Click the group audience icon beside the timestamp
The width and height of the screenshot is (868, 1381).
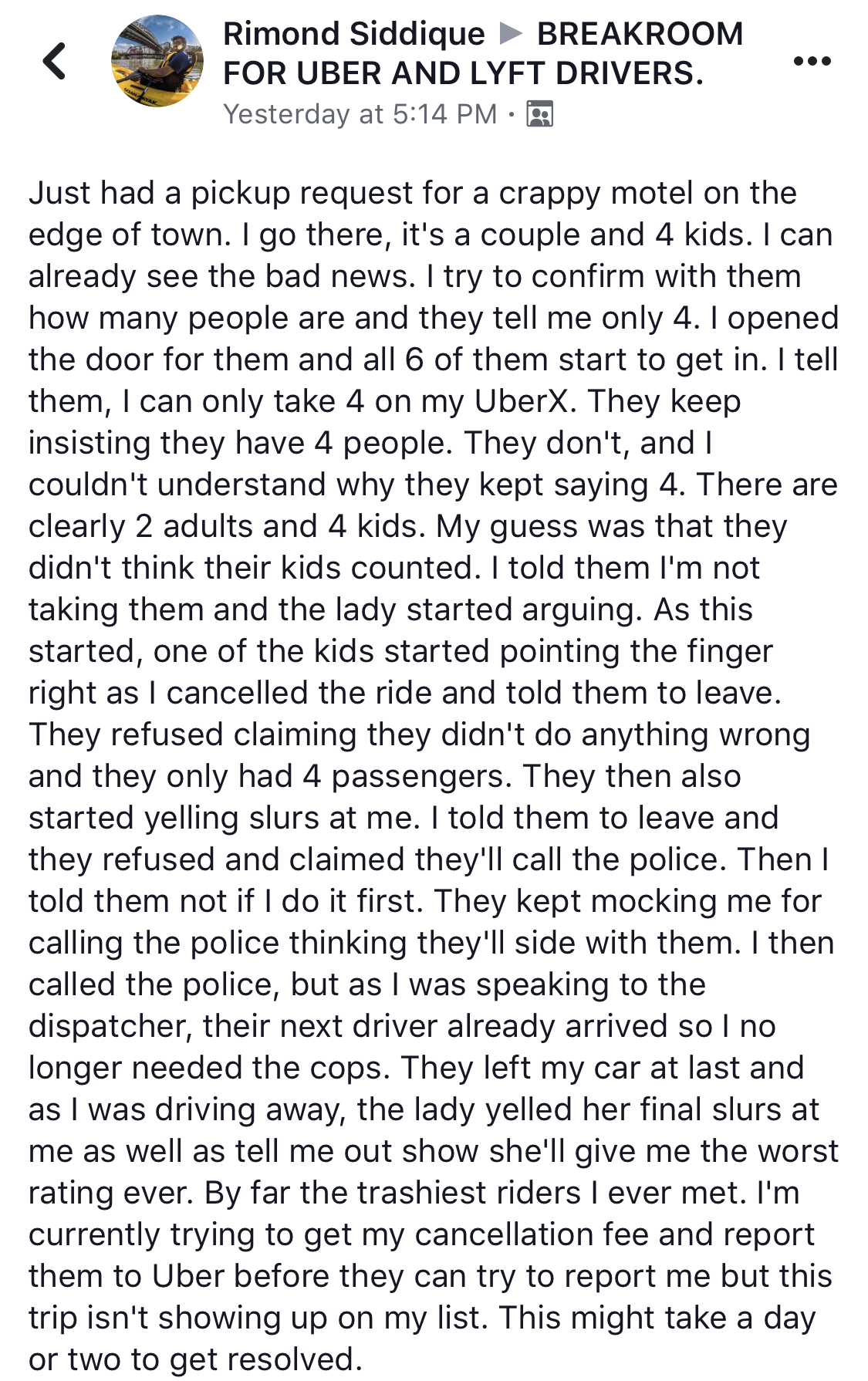539,114
